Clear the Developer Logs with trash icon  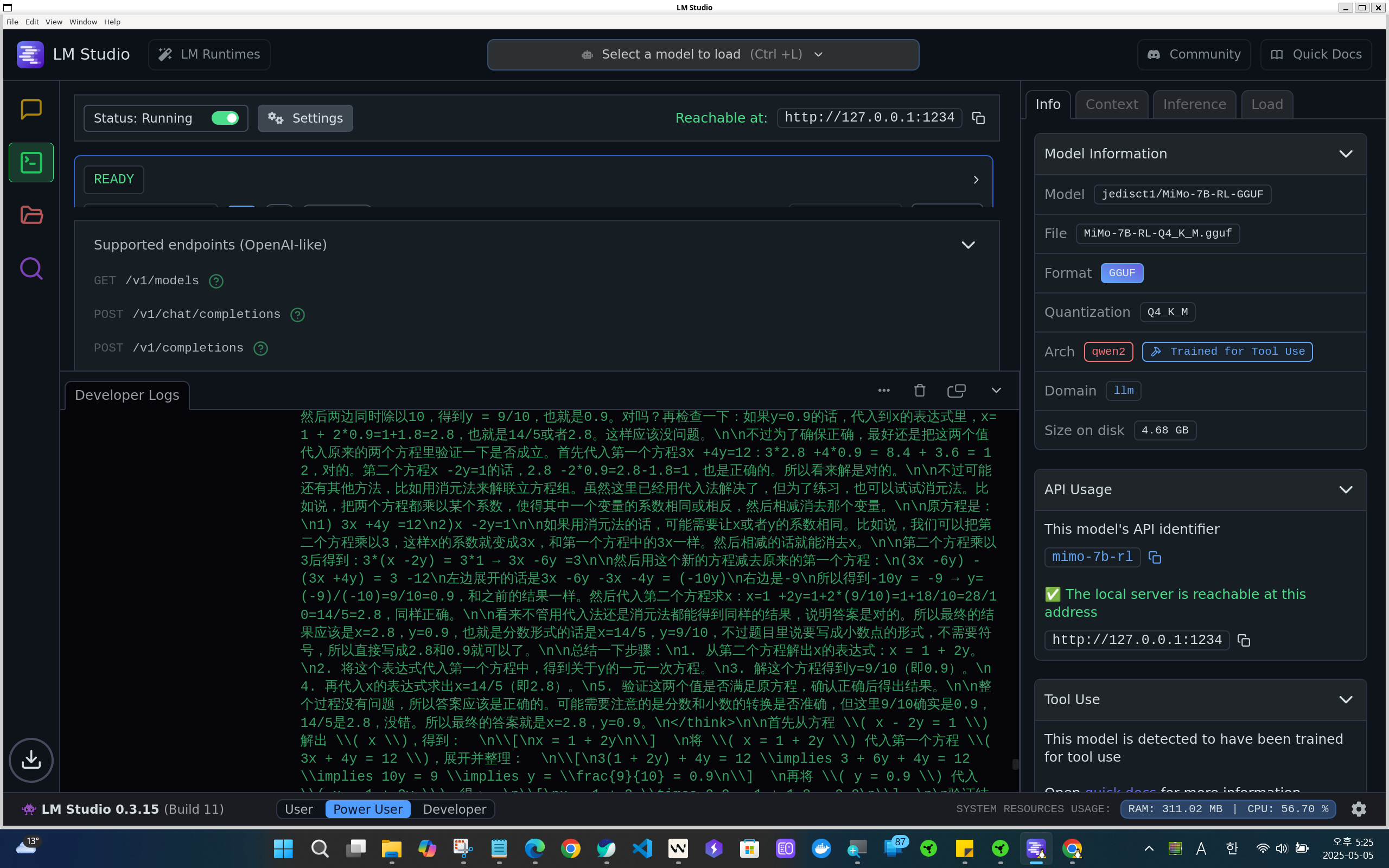pos(920,391)
